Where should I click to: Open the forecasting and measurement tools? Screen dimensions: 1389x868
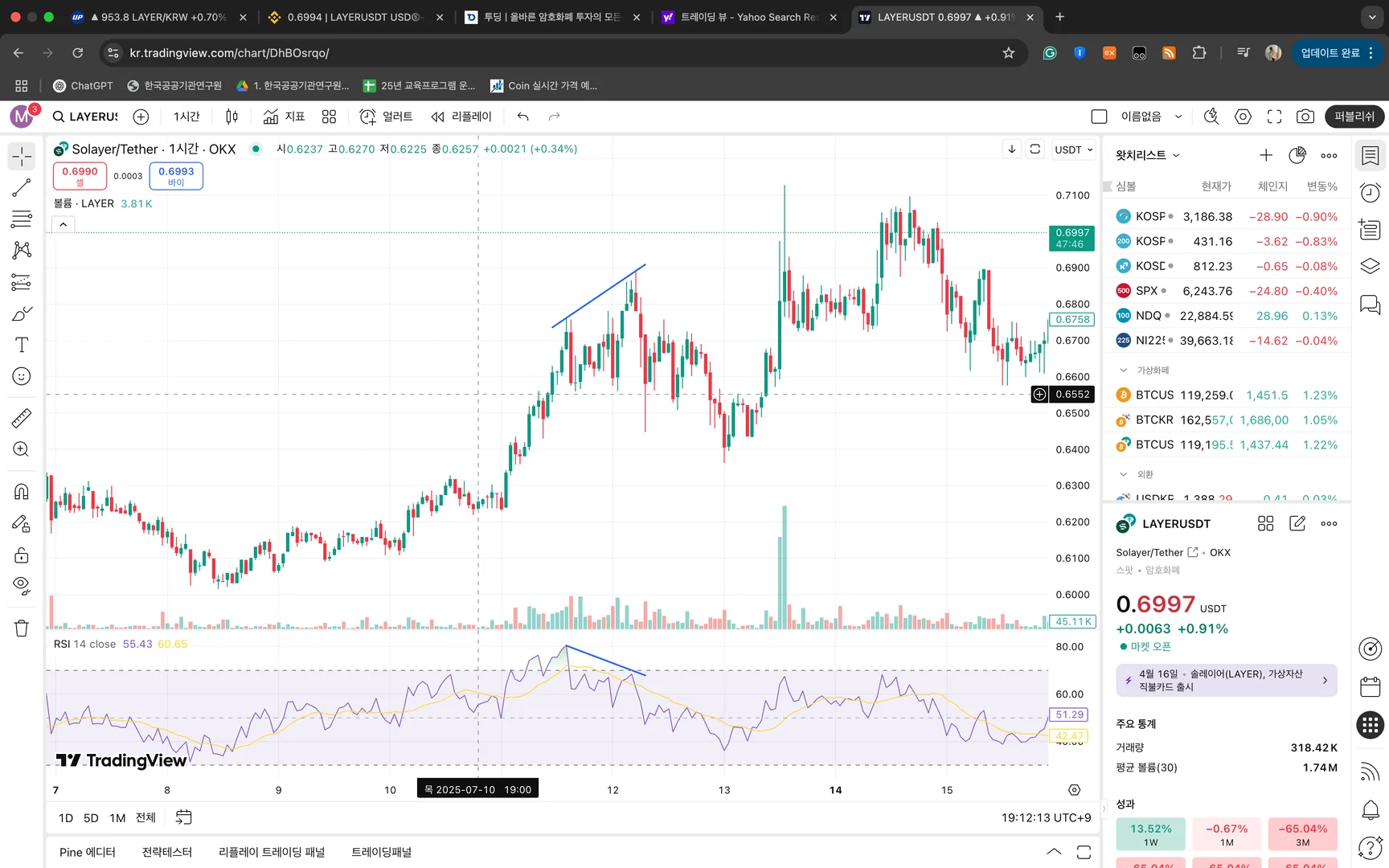click(x=22, y=282)
